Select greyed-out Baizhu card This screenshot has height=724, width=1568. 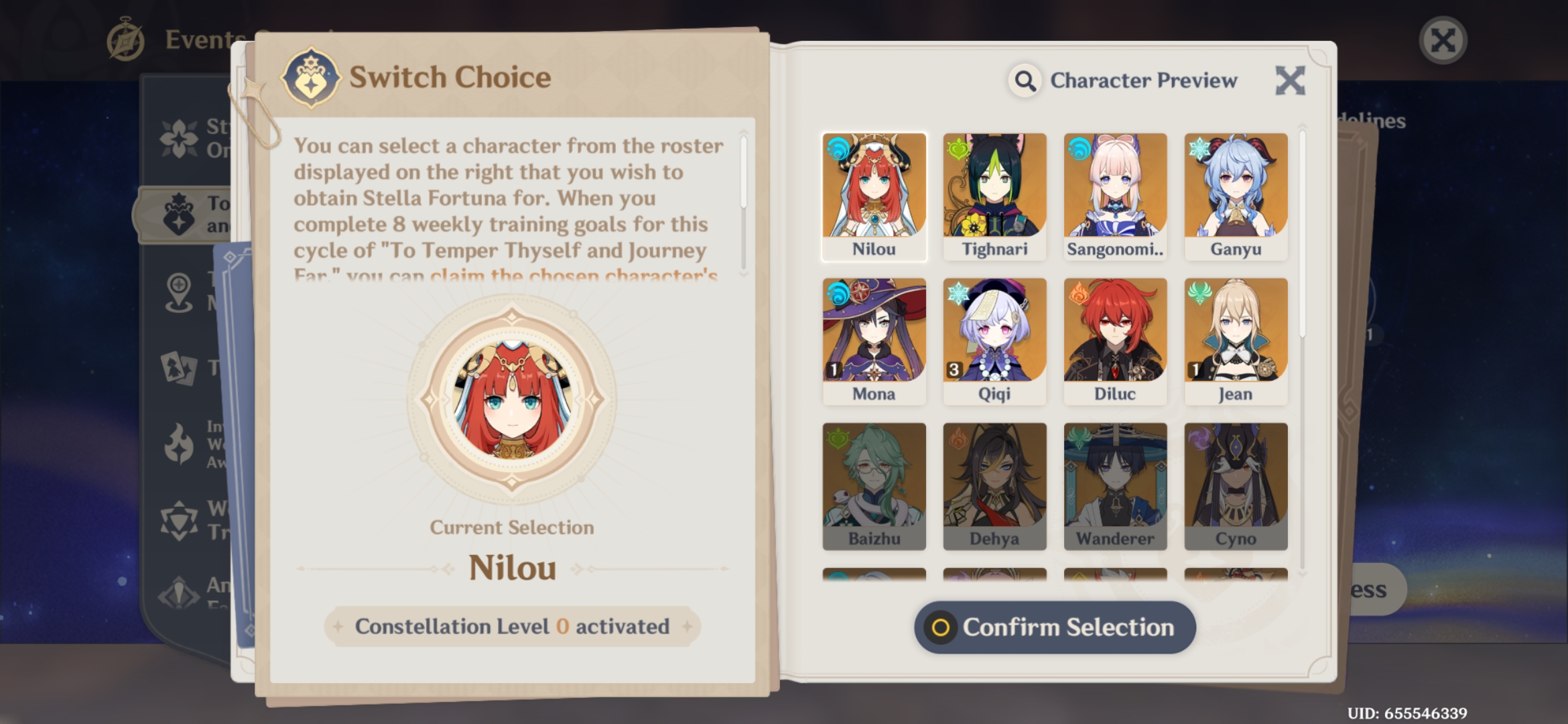[x=874, y=486]
